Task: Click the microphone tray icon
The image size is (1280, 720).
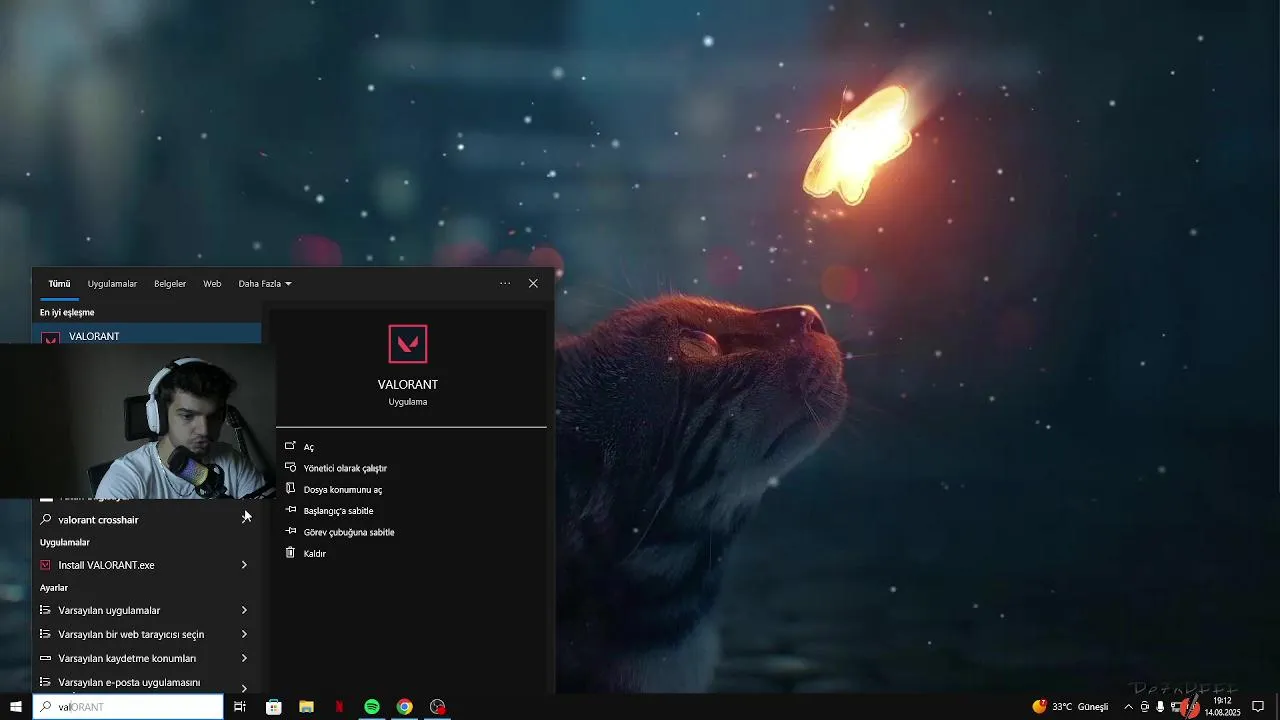Action: [x=1160, y=707]
